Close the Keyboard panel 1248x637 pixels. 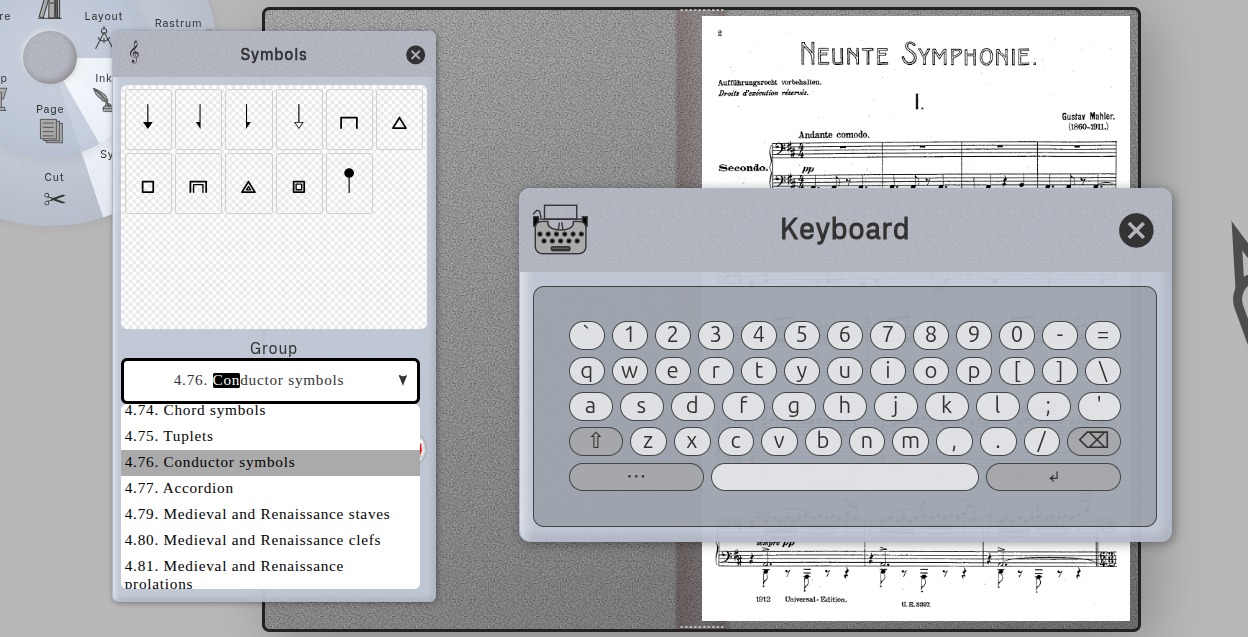tap(1136, 231)
